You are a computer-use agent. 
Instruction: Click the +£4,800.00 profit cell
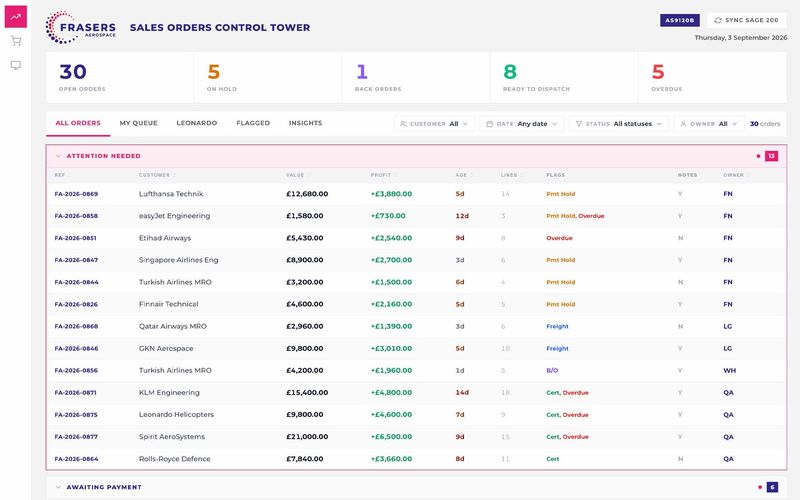(391, 393)
